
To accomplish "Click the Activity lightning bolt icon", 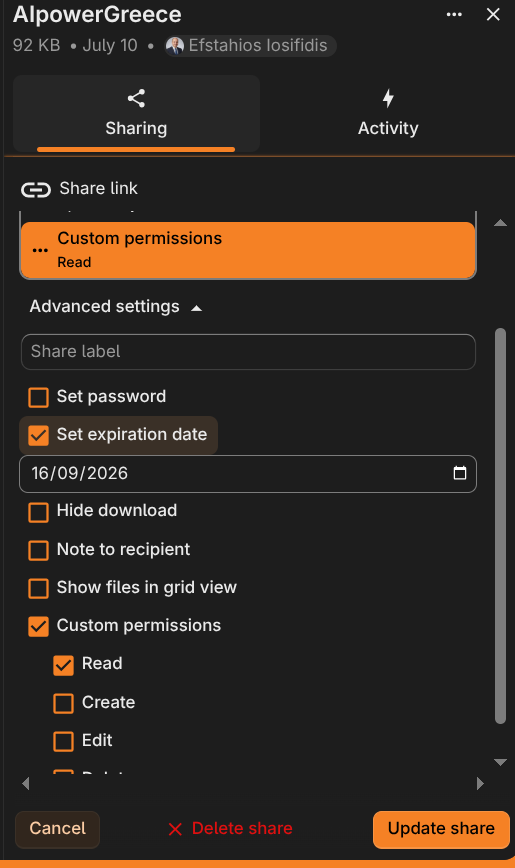I will (388, 99).
